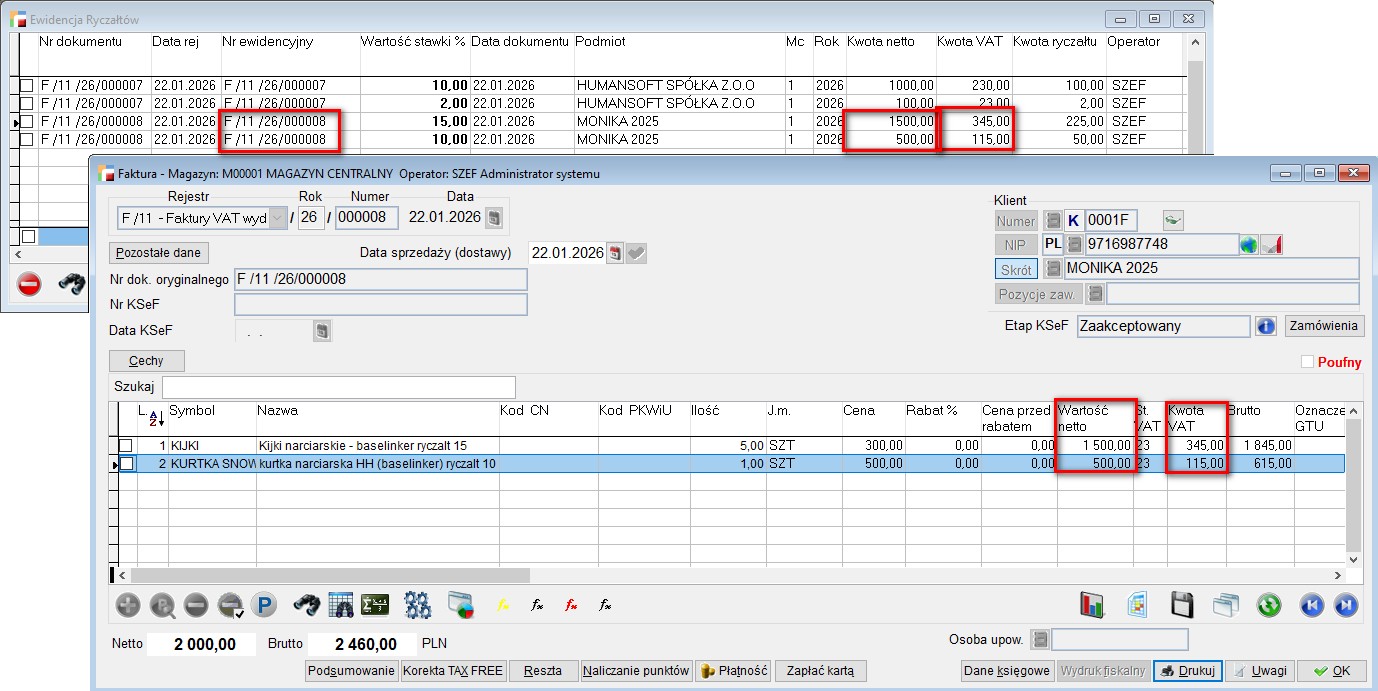The width and height of the screenshot is (1378, 691).
Task: Click the Podsumowanie button
Action: 350,671
